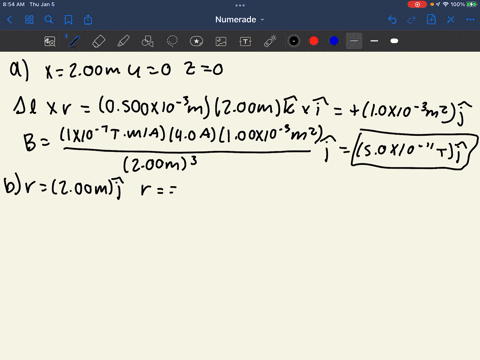Open the thumbnail grid view
Screen dimensions: 480x360
(29, 20)
